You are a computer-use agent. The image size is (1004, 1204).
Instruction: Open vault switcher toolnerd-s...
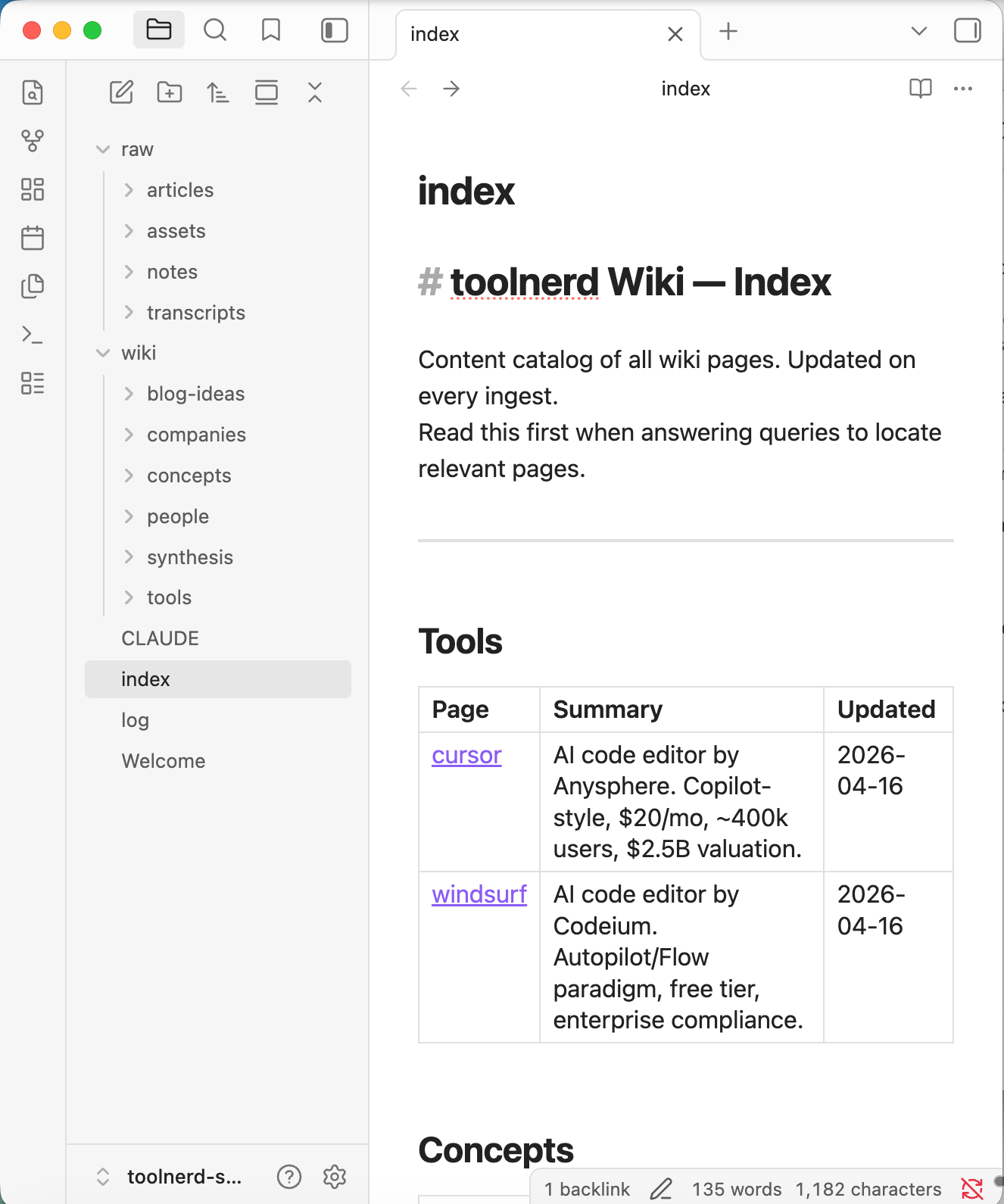170,1177
